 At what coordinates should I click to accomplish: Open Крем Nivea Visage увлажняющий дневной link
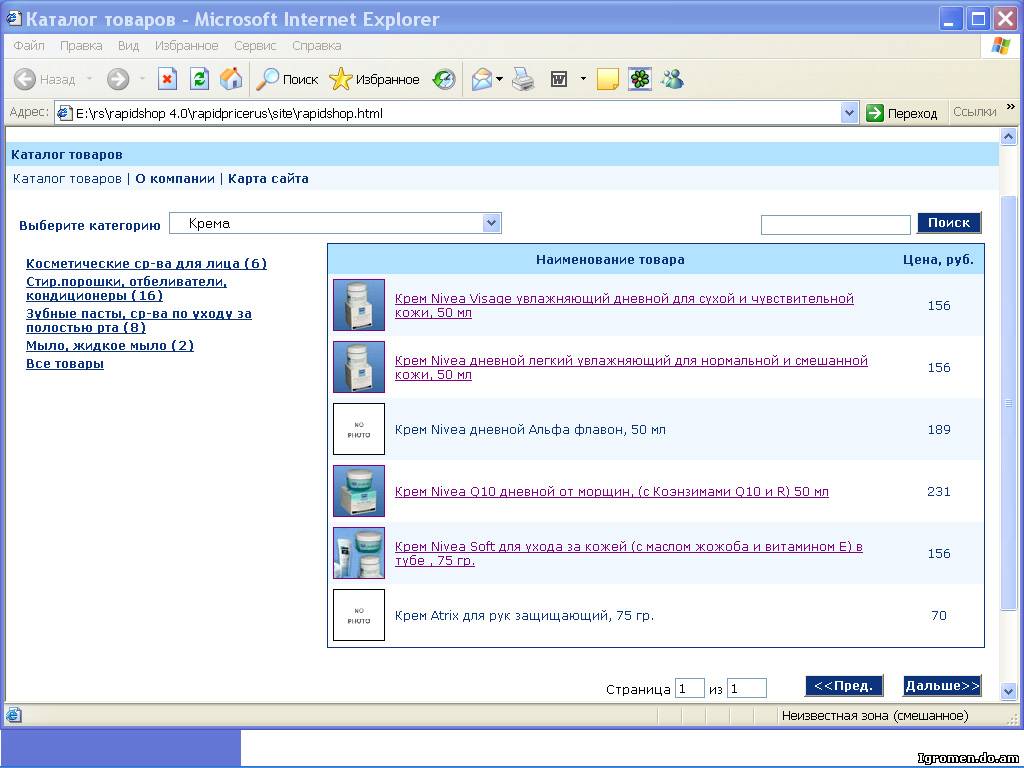tap(624, 306)
